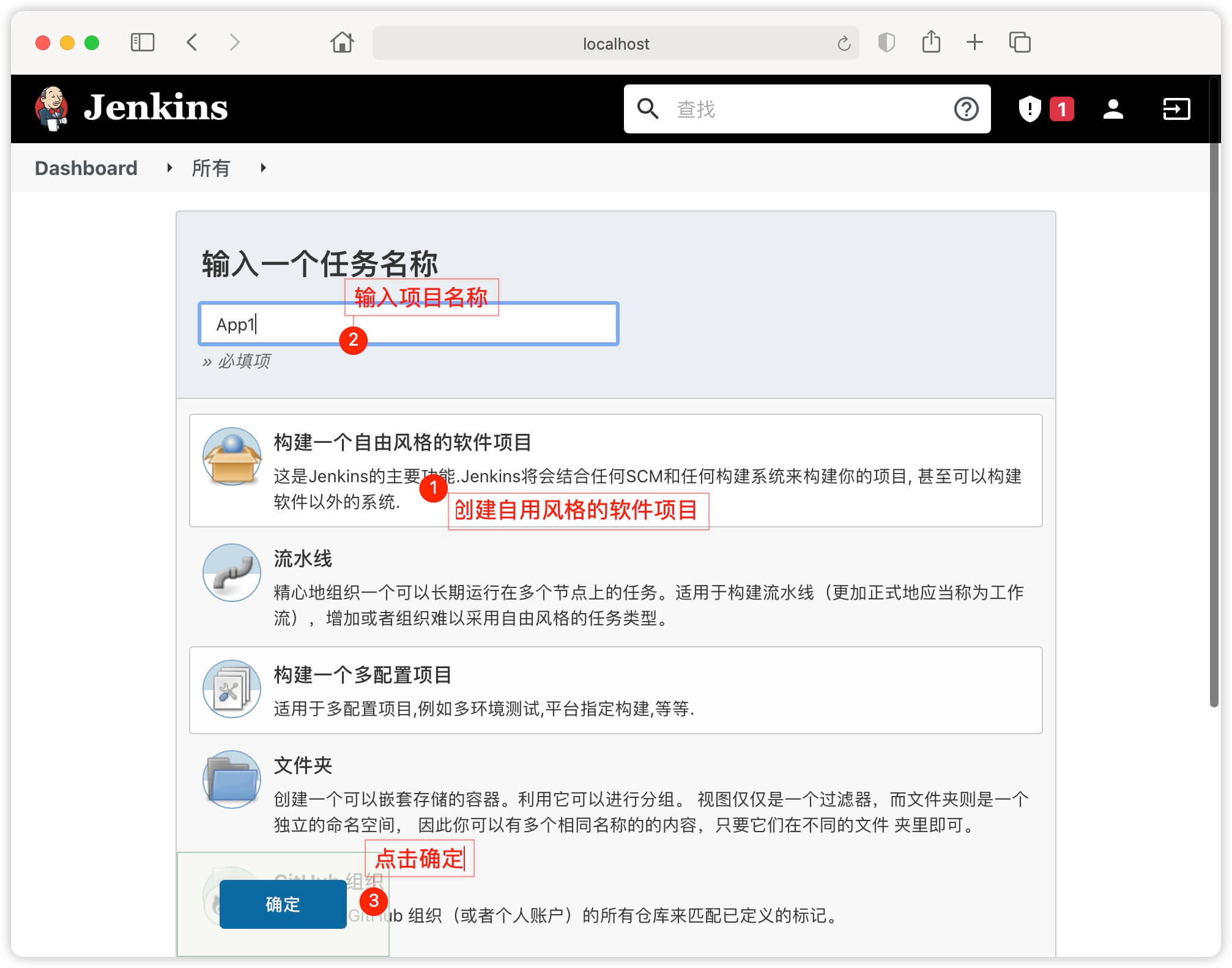Expand the Dashboard breadcrumb arrow
The image size is (1232, 968).
pyautogui.click(x=169, y=168)
